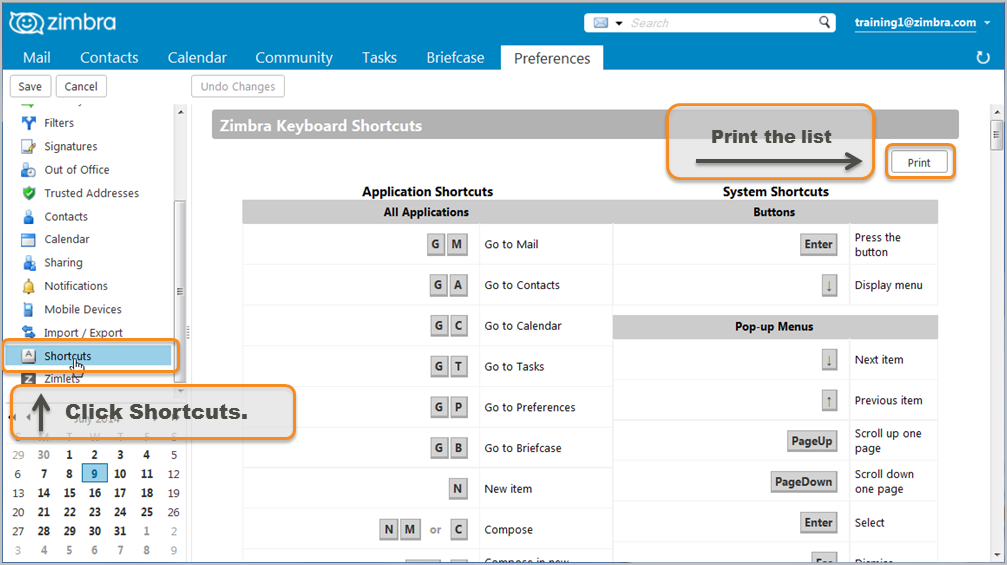The height and width of the screenshot is (565, 1007).
Task: Click the Notifications bell icon
Action: [x=28, y=286]
